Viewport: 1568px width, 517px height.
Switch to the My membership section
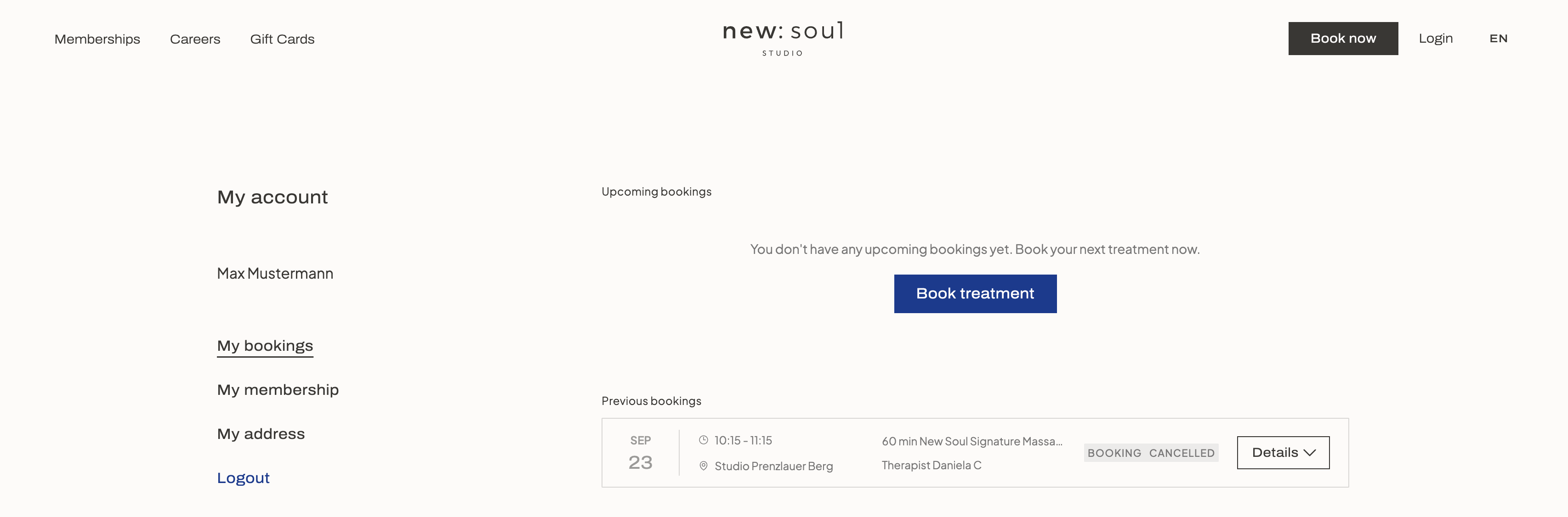pyautogui.click(x=278, y=389)
